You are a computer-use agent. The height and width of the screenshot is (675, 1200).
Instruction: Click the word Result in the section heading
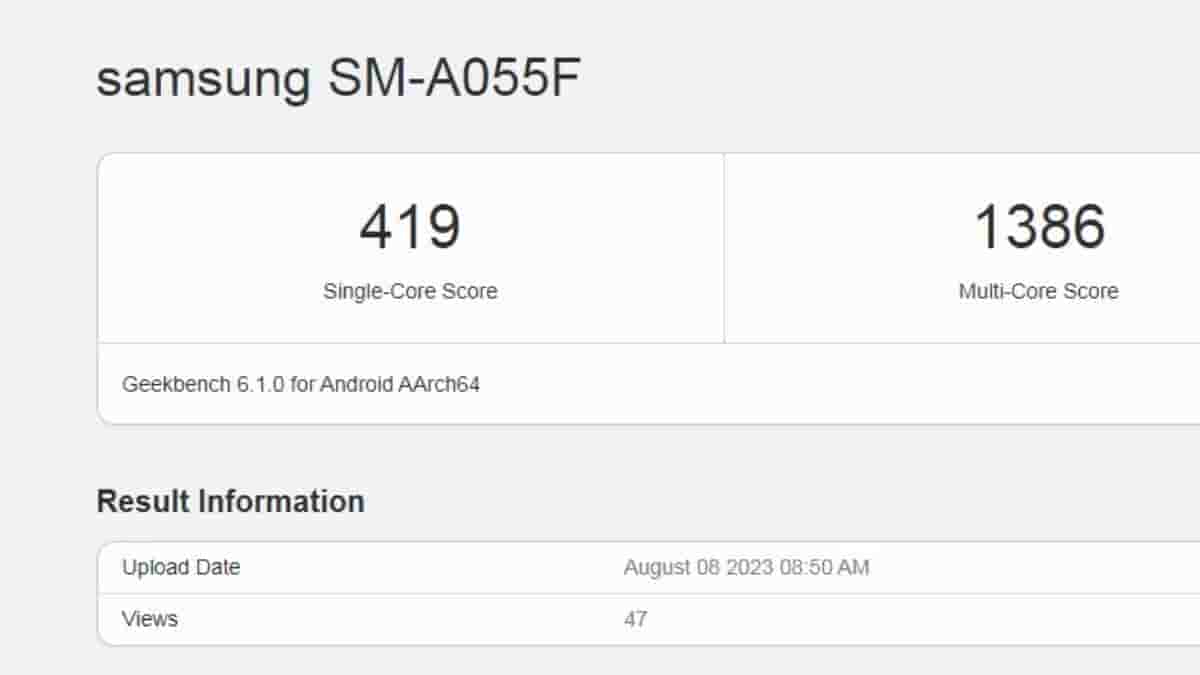(145, 501)
